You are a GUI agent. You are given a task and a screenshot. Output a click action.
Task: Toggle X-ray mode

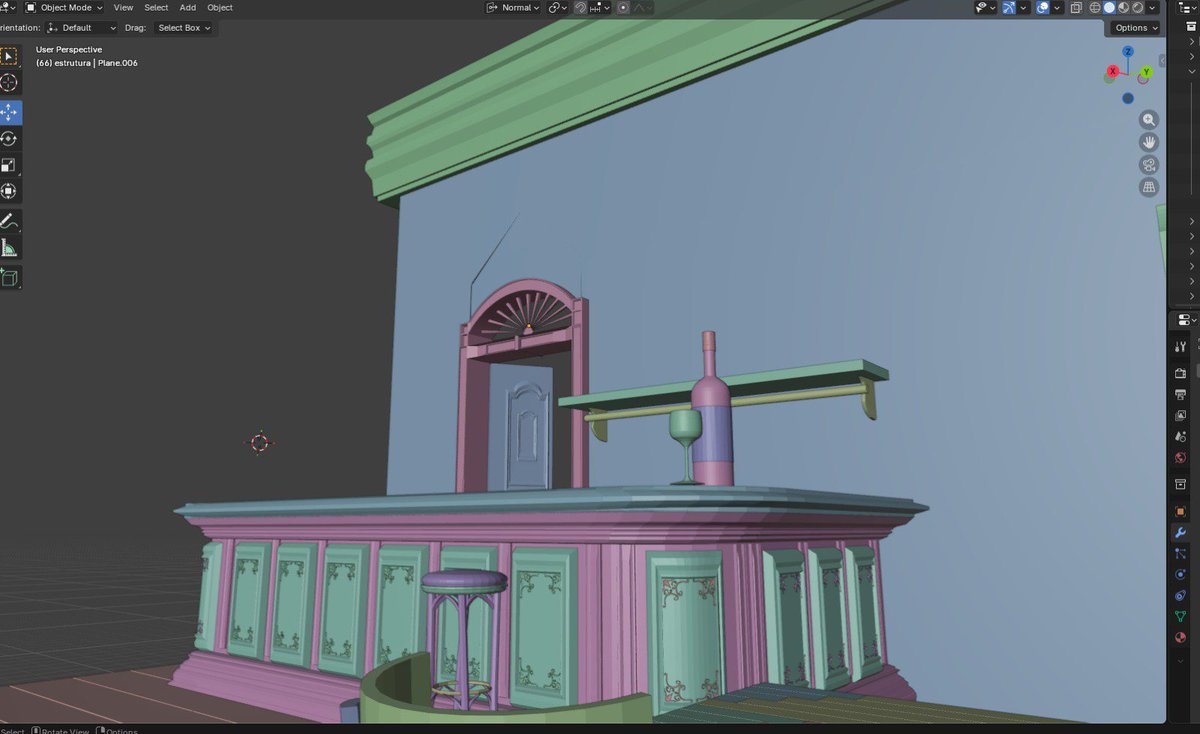click(x=1076, y=7)
